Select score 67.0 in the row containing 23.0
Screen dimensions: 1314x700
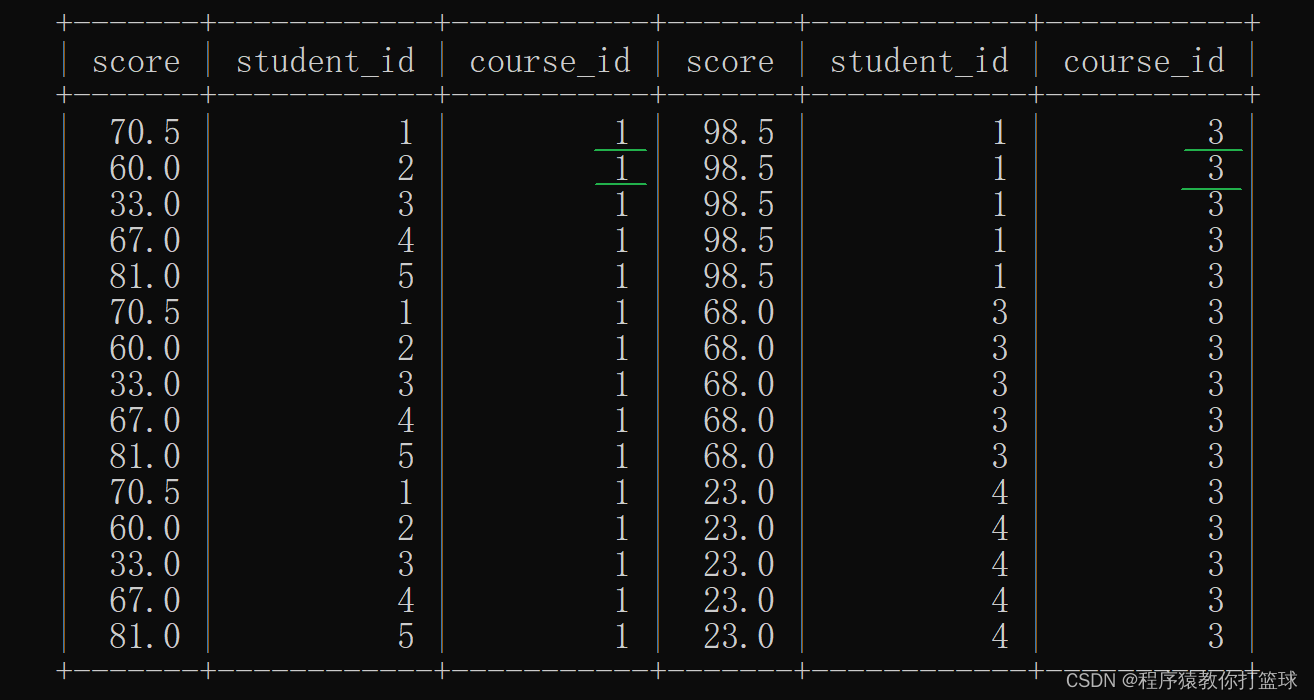[x=145, y=601]
